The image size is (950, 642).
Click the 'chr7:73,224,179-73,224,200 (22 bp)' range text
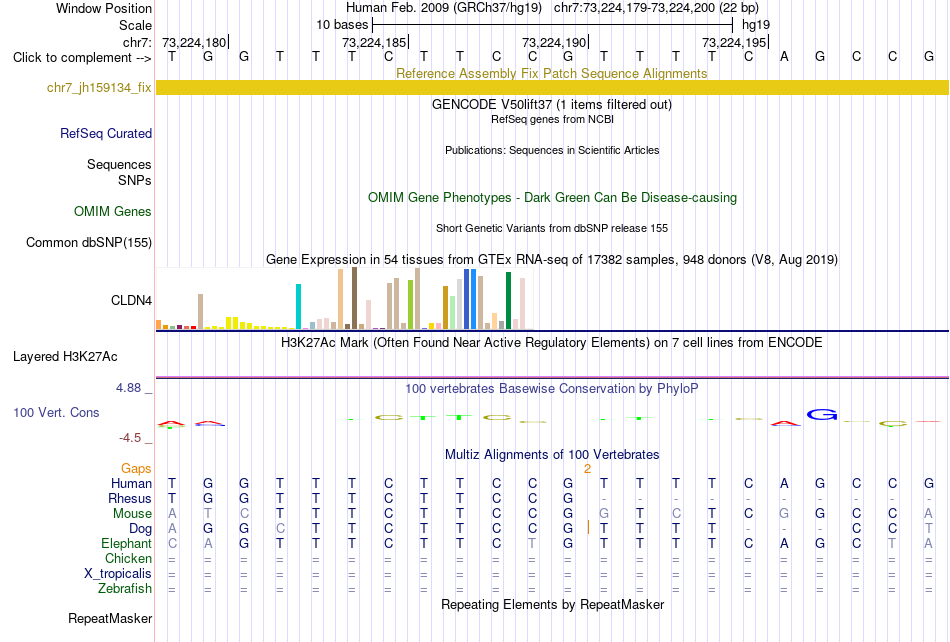(656, 8)
